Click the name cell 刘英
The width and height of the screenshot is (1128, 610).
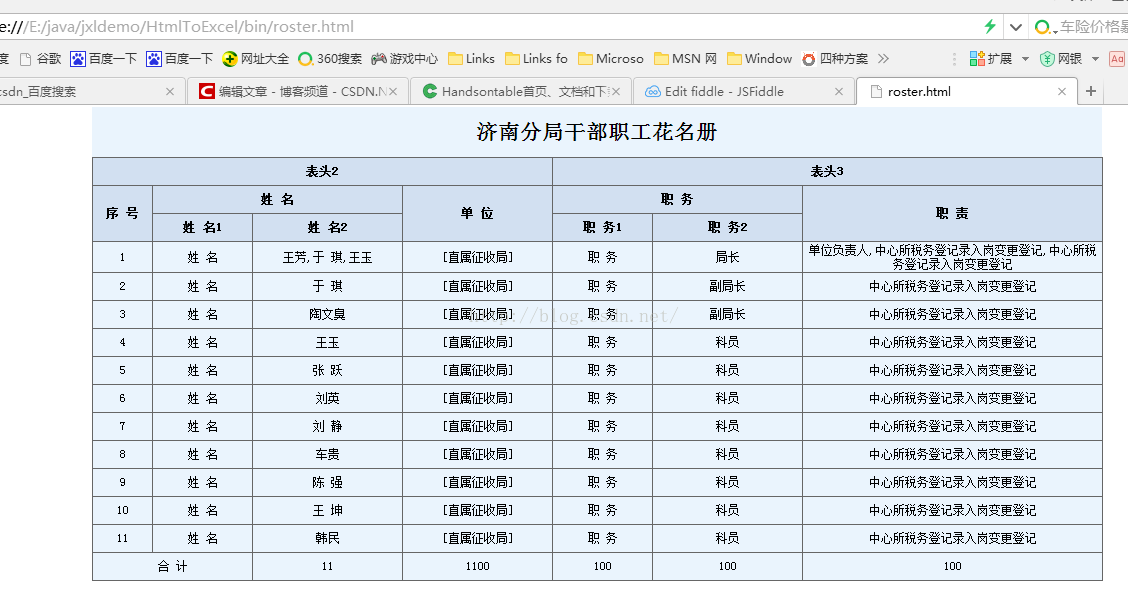click(327, 399)
